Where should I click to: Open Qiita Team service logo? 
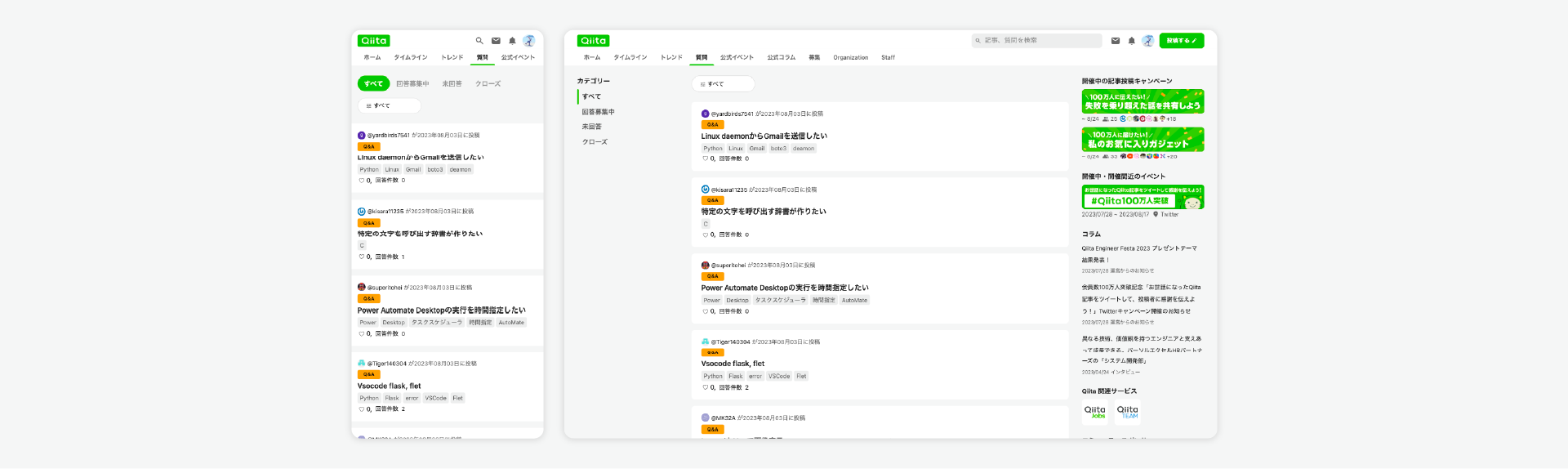[1128, 412]
